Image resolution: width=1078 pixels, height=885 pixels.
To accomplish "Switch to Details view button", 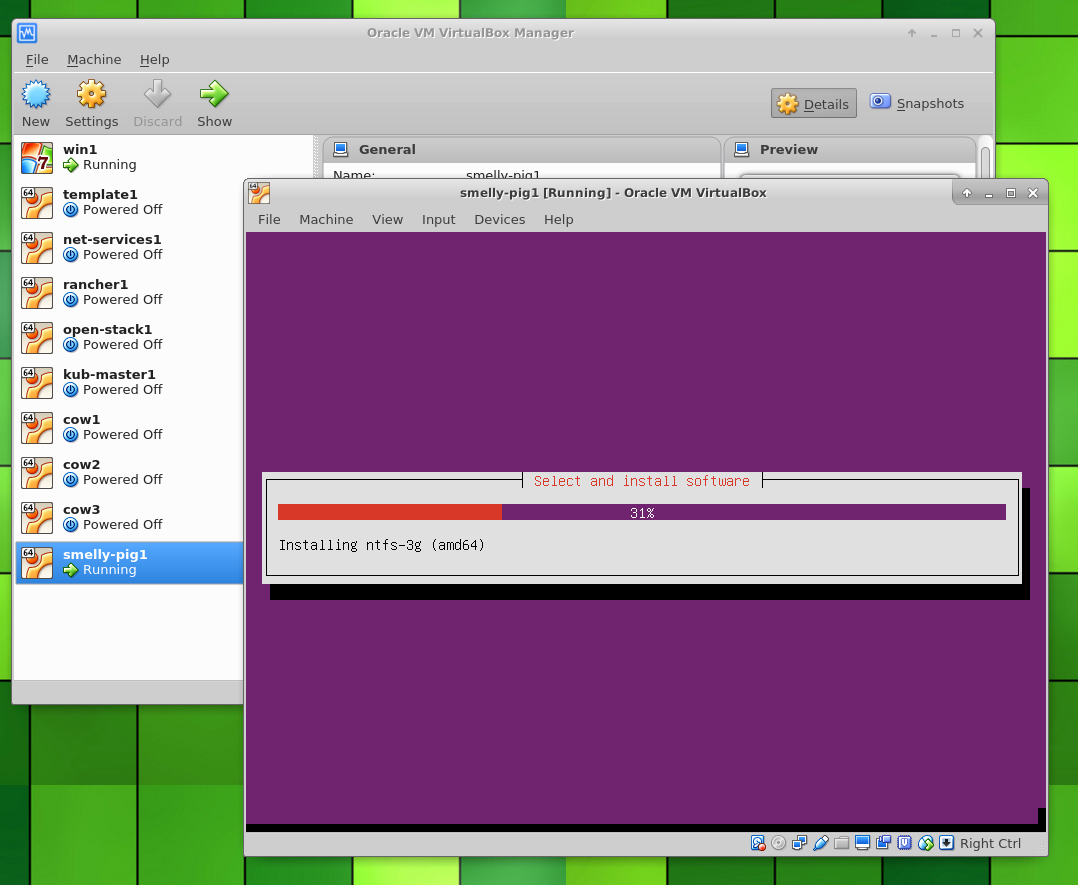I will tap(813, 103).
